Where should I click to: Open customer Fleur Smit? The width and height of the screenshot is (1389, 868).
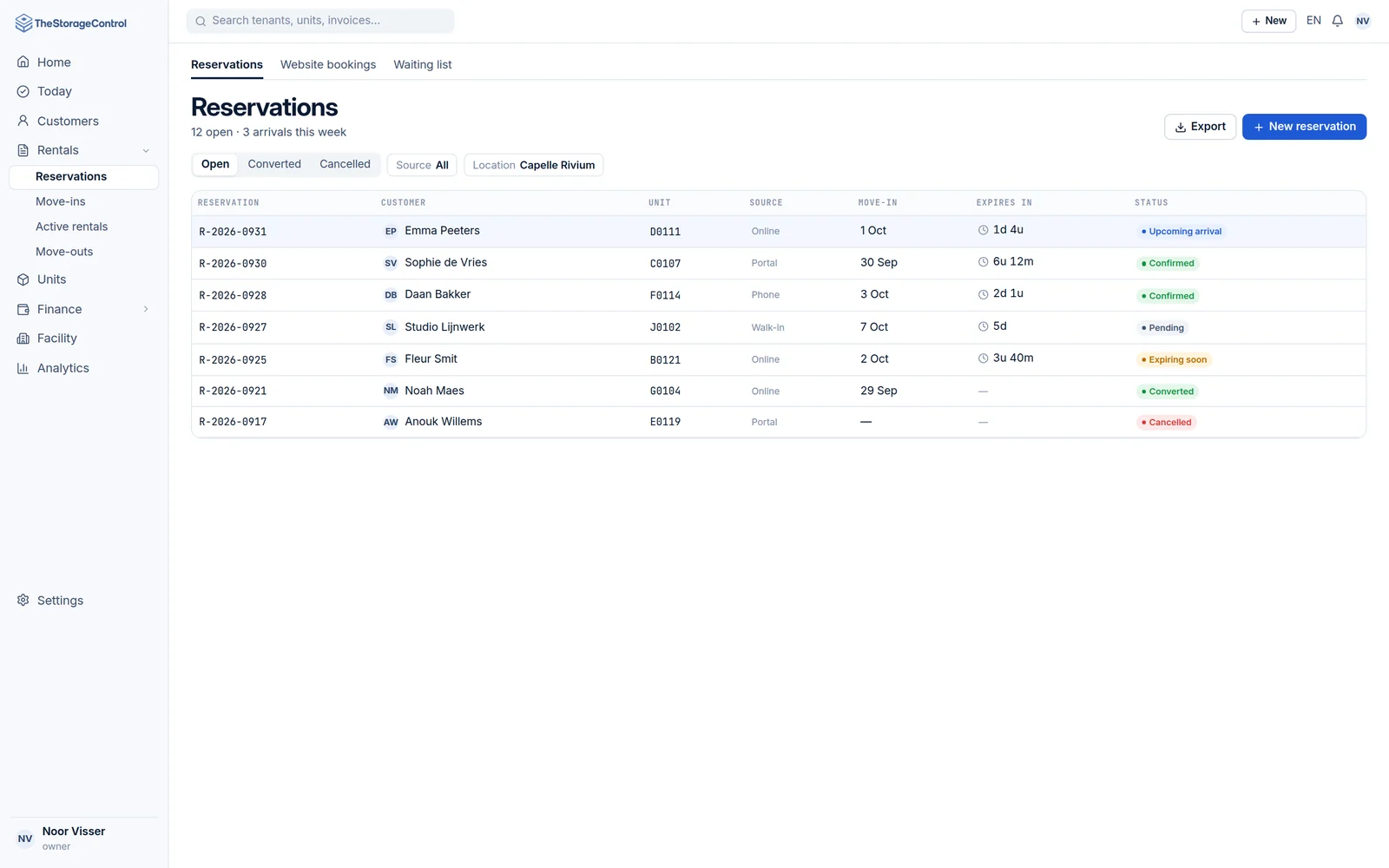click(431, 358)
